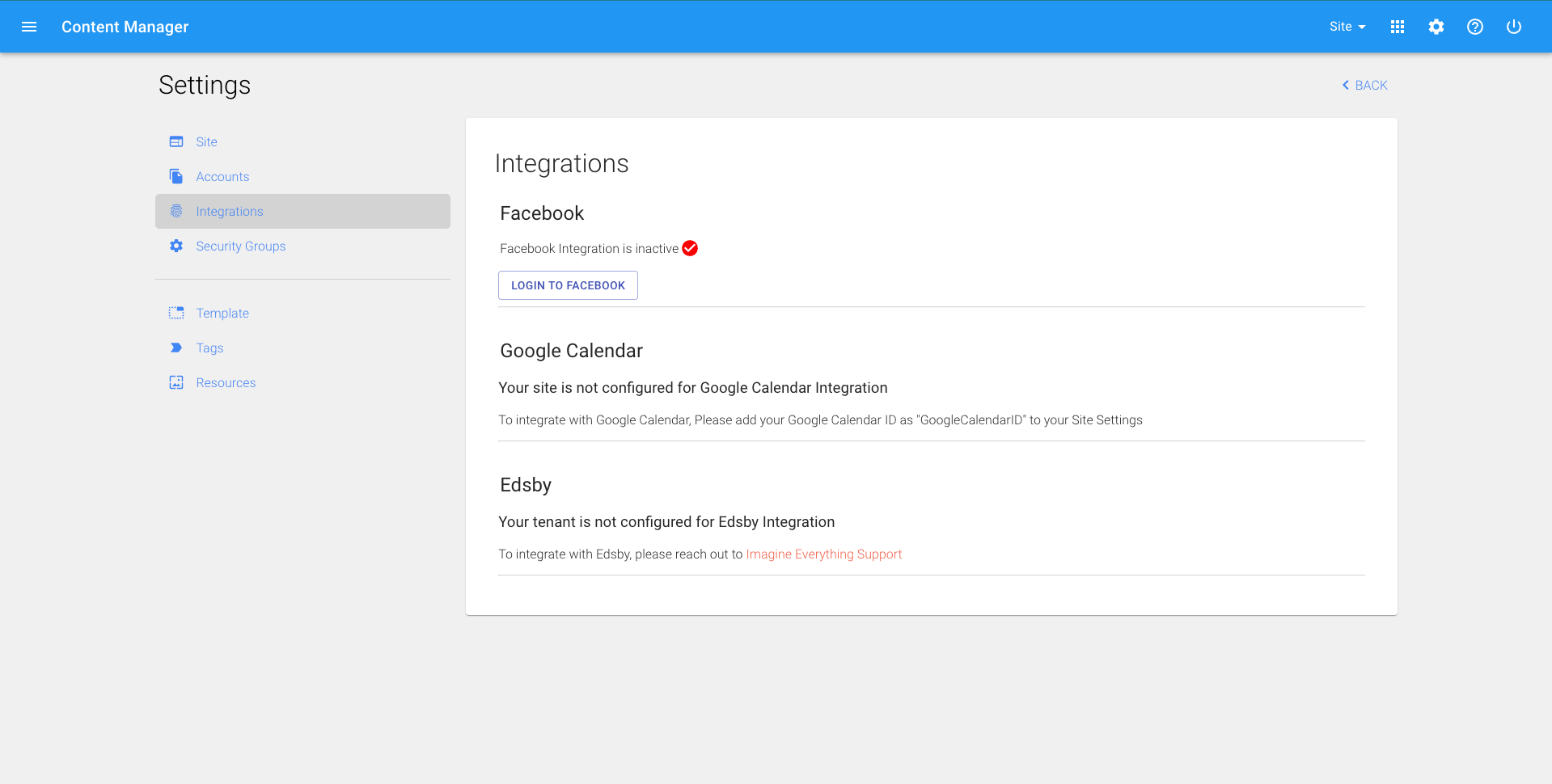Click the power logout icon
The width and height of the screenshot is (1552, 784).
point(1514,27)
